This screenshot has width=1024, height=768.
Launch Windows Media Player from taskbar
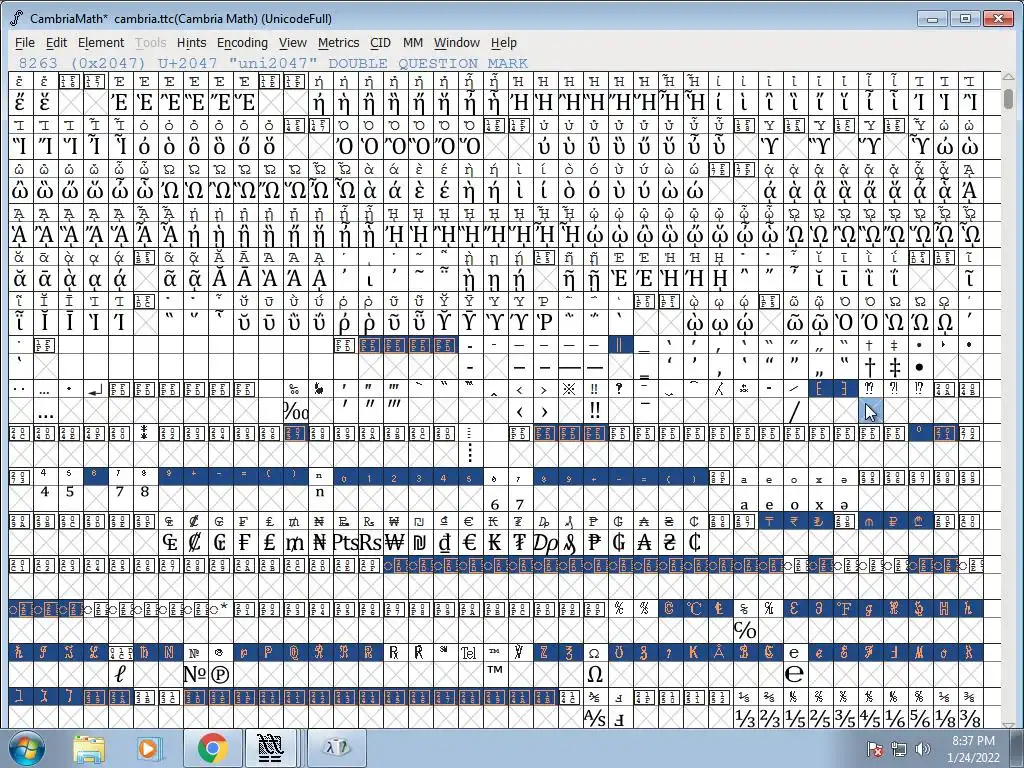(149, 748)
